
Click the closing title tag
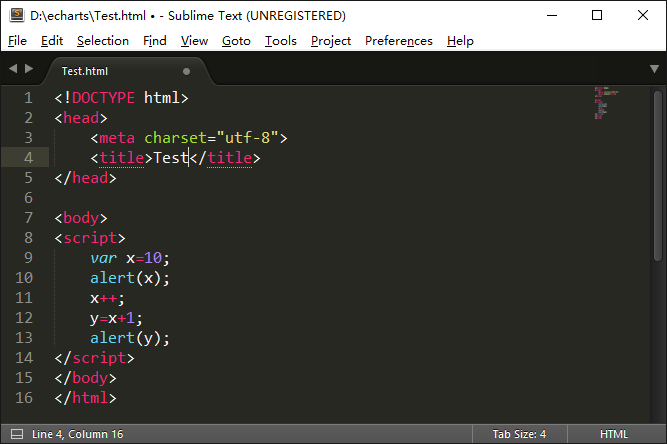click(225, 158)
